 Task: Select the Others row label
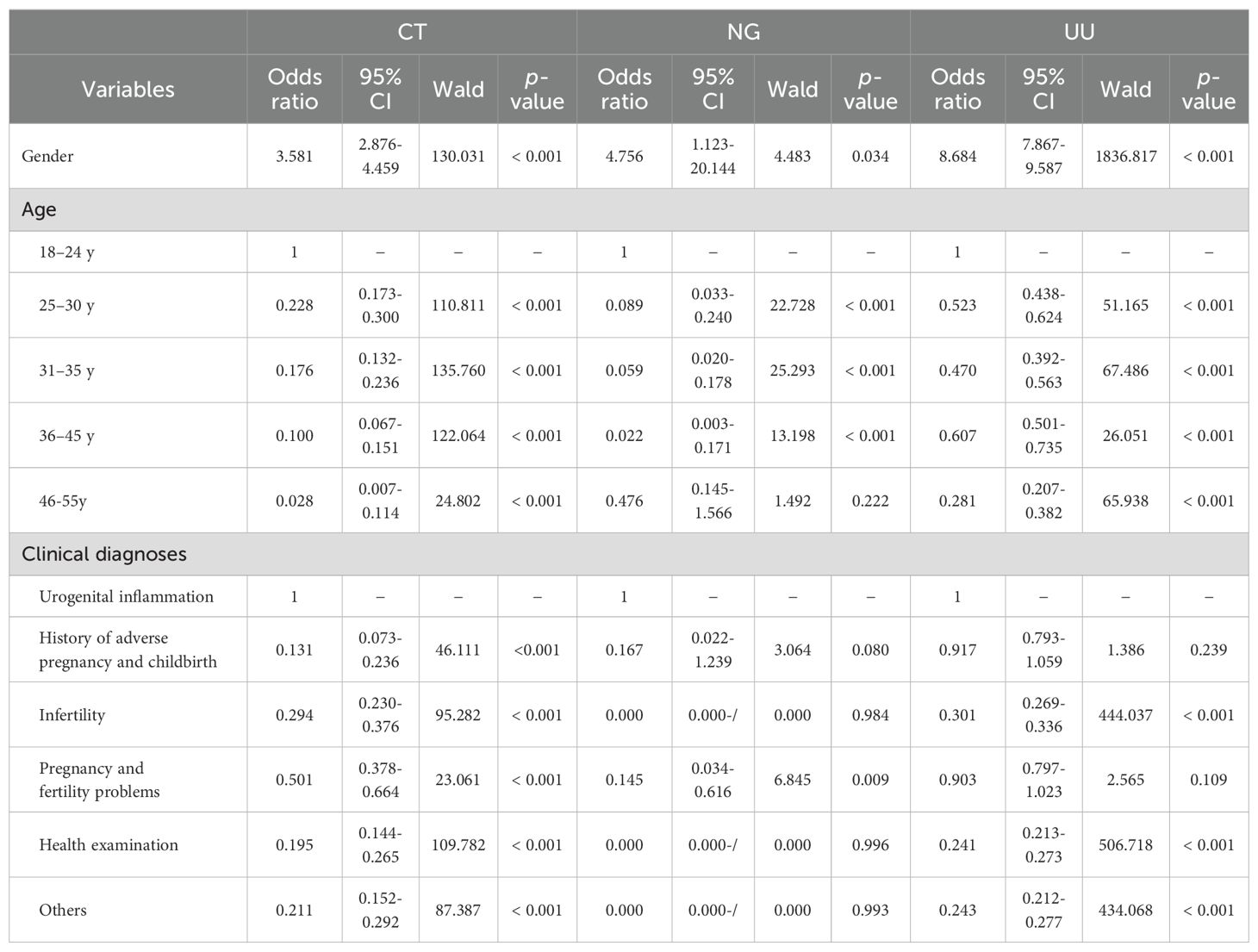click(63, 910)
